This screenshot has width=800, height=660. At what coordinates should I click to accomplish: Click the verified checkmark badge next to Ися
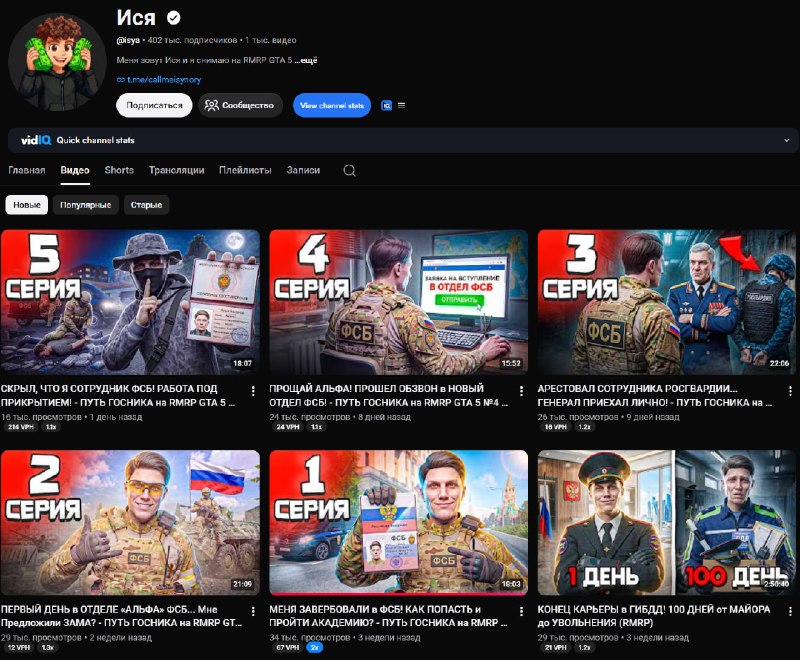(173, 18)
